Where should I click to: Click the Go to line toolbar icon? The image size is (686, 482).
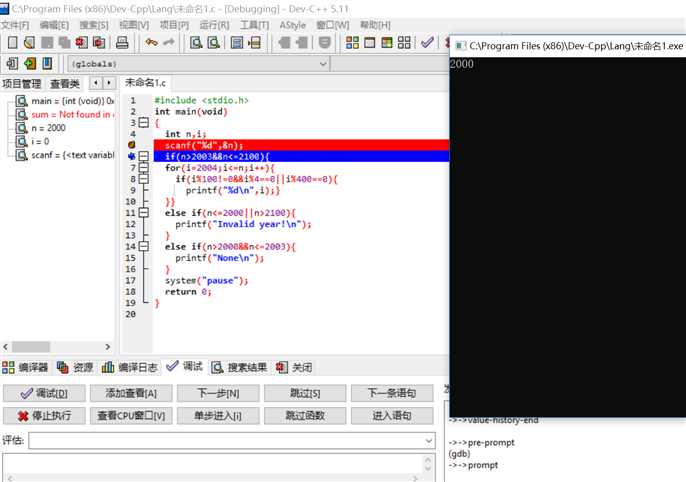254,42
